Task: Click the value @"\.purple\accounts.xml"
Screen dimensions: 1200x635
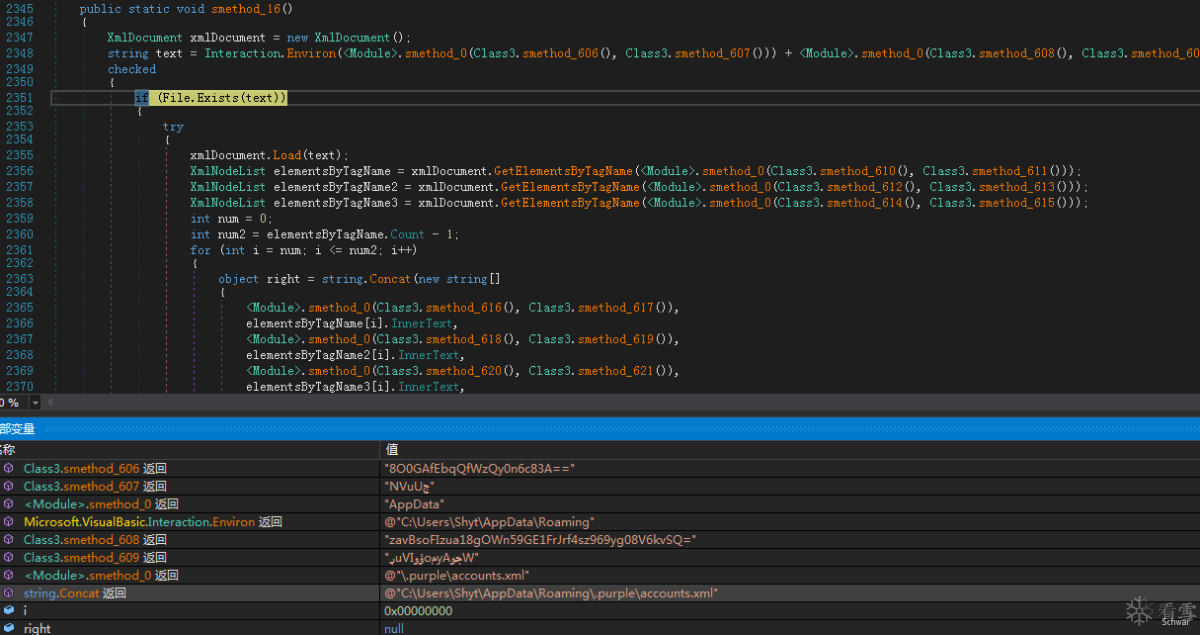Action: coord(456,575)
